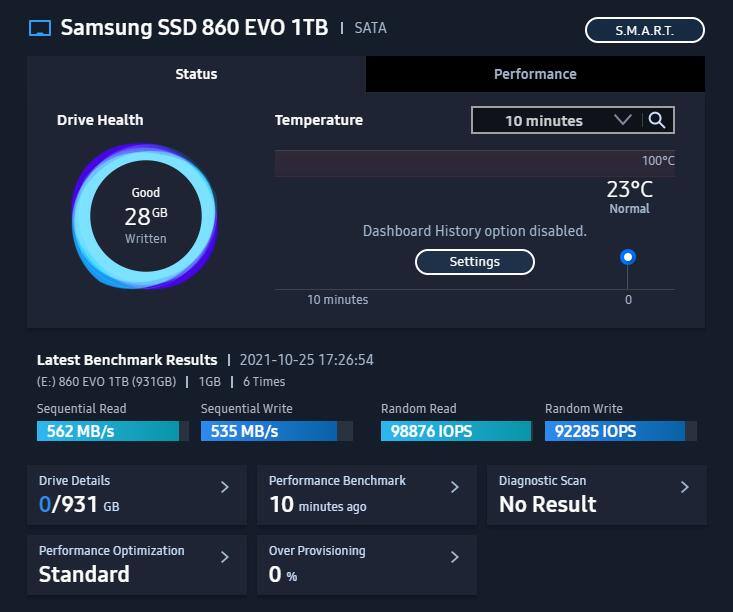Click the dropdown chevron in temperature range
The height and width of the screenshot is (612, 733).
click(x=622, y=120)
